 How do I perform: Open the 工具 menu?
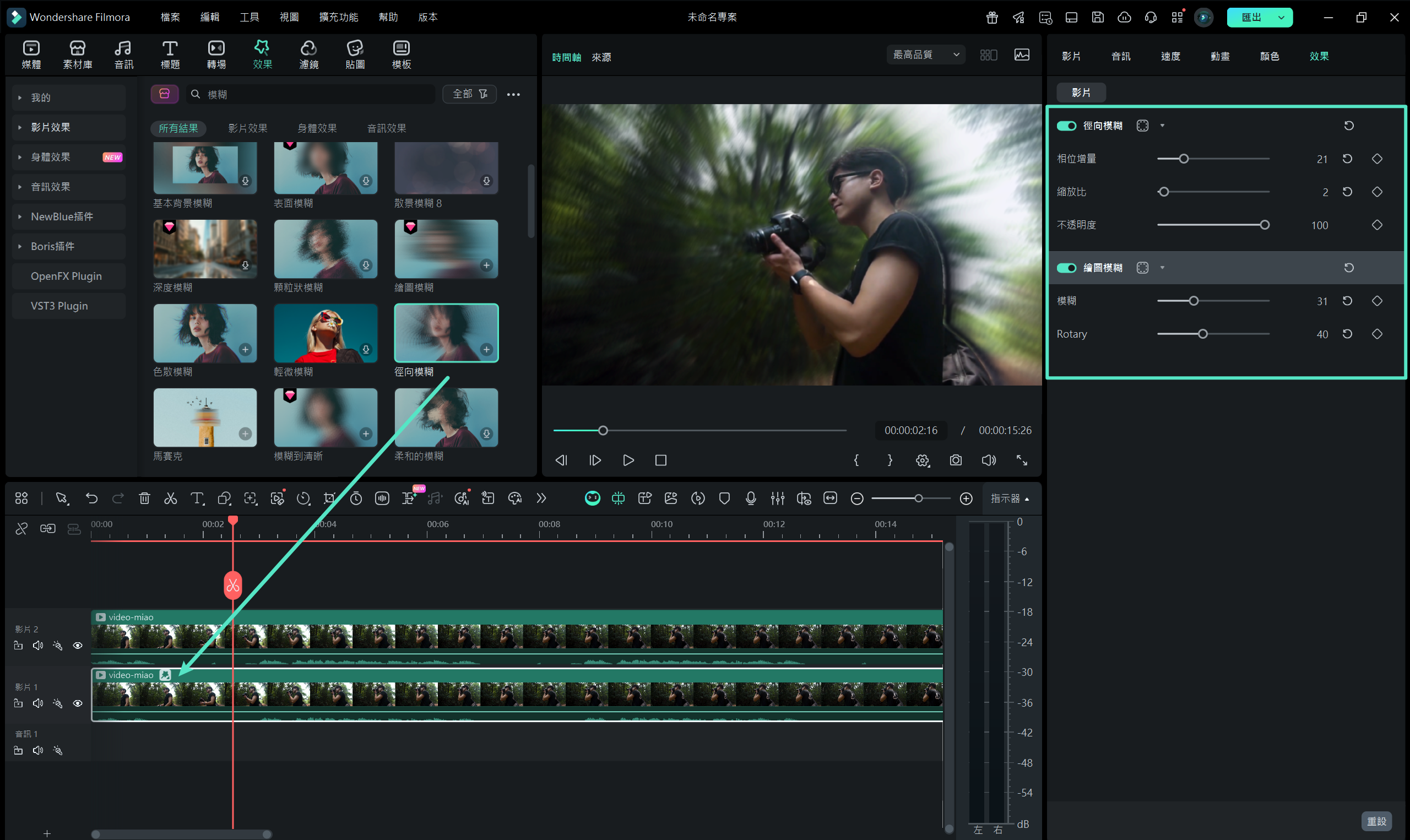coord(249,17)
